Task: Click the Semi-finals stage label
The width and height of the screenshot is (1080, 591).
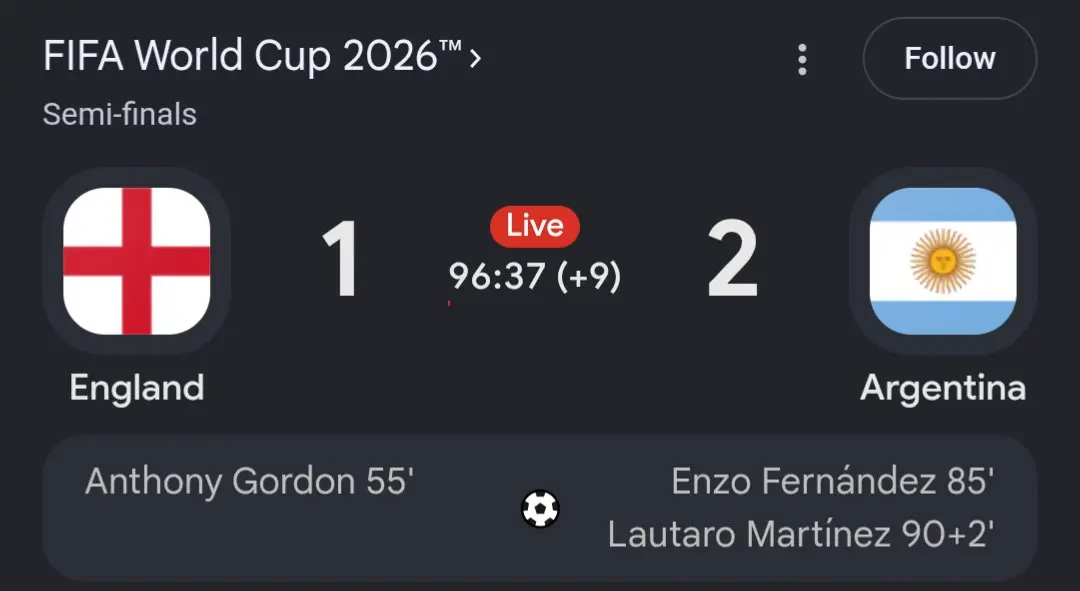Action: (x=120, y=114)
